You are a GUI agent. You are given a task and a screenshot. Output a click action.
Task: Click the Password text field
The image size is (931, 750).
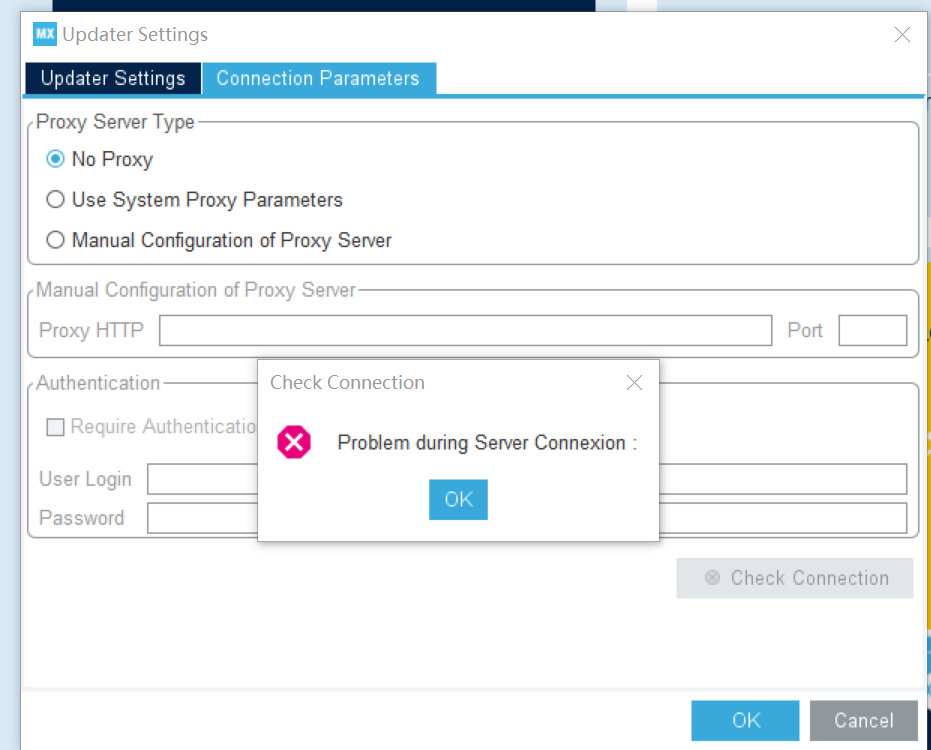pyautogui.click(x=527, y=518)
